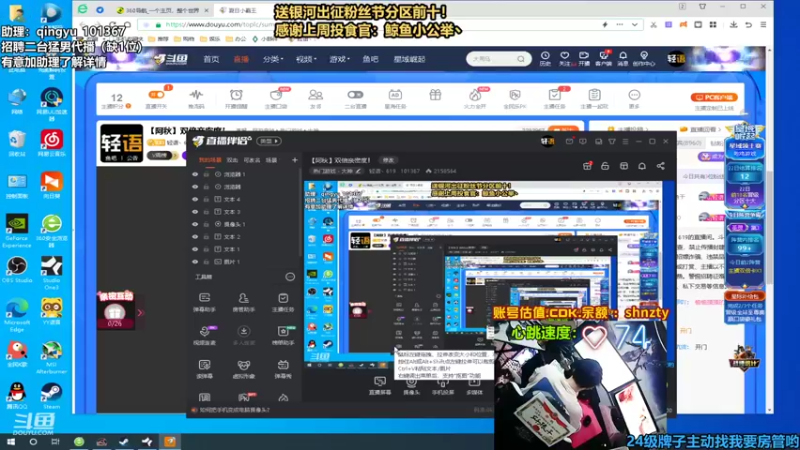Click the gift box icon in 直播伴侣 header

(x=587, y=166)
